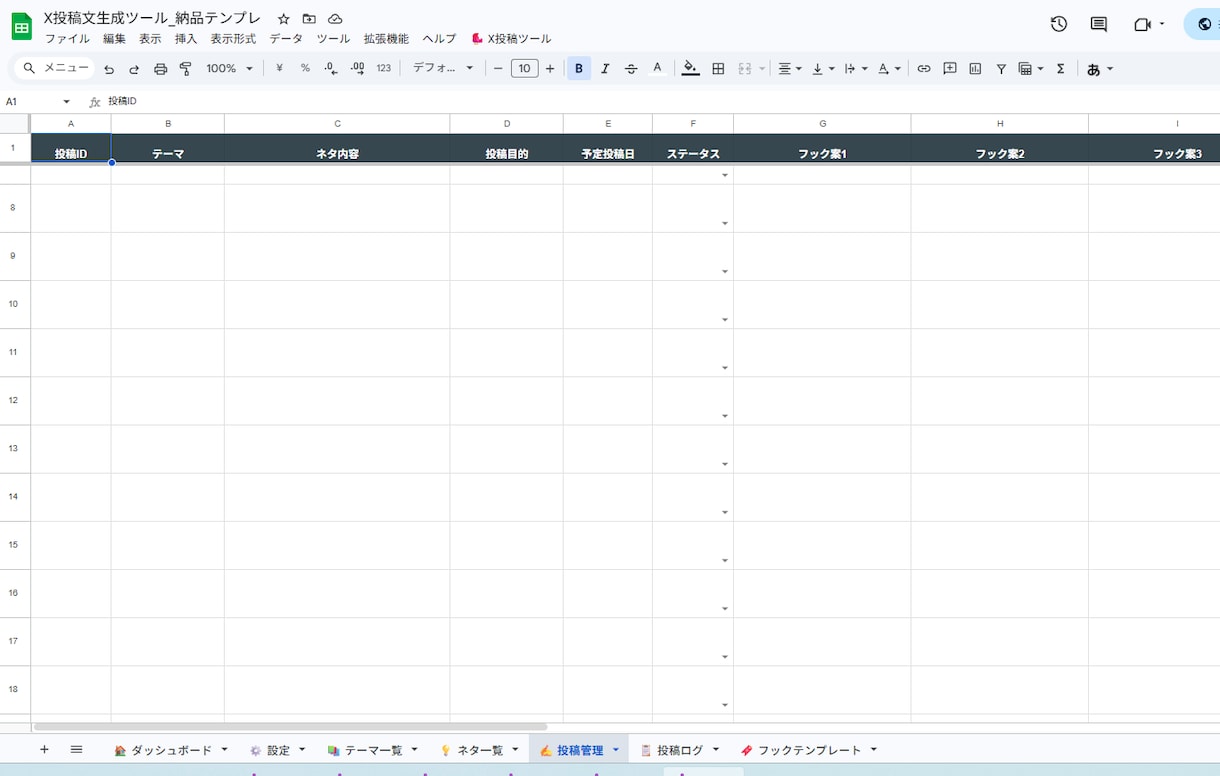The image size is (1220, 776).
Task: Switch to the テーマ一覧 sheet tab
Action: [374, 750]
